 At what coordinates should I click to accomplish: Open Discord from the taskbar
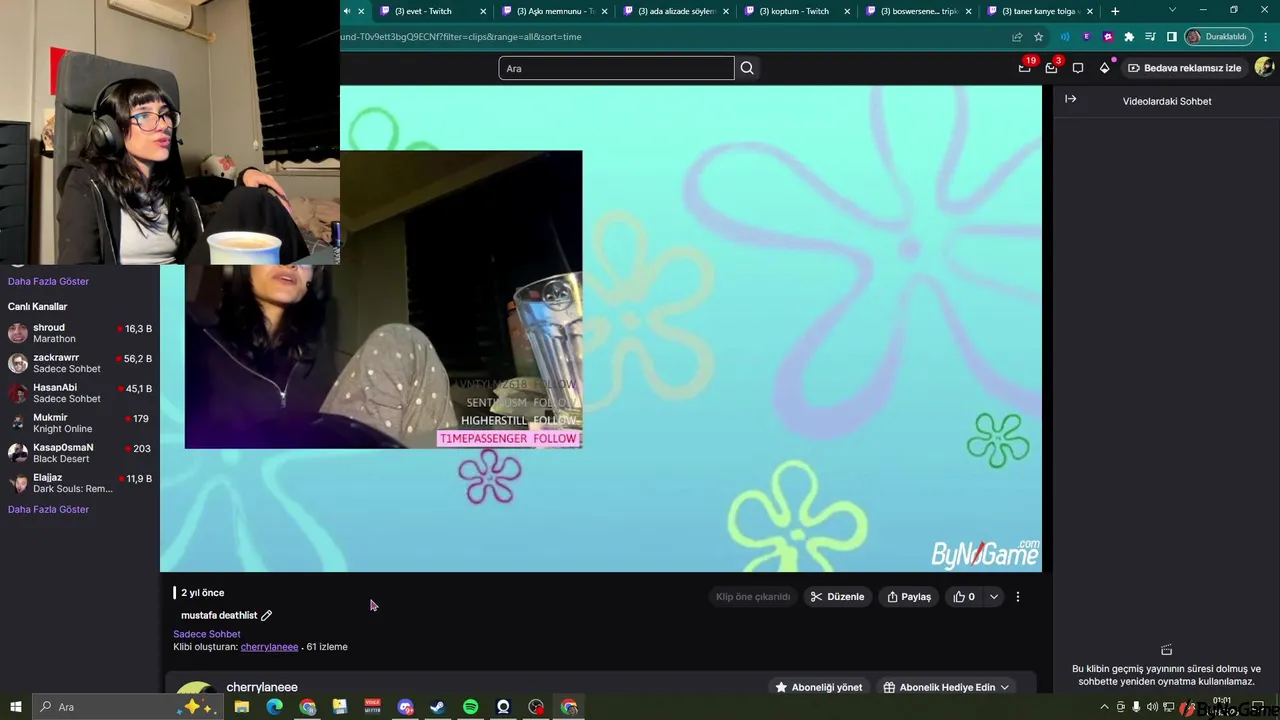pos(405,707)
